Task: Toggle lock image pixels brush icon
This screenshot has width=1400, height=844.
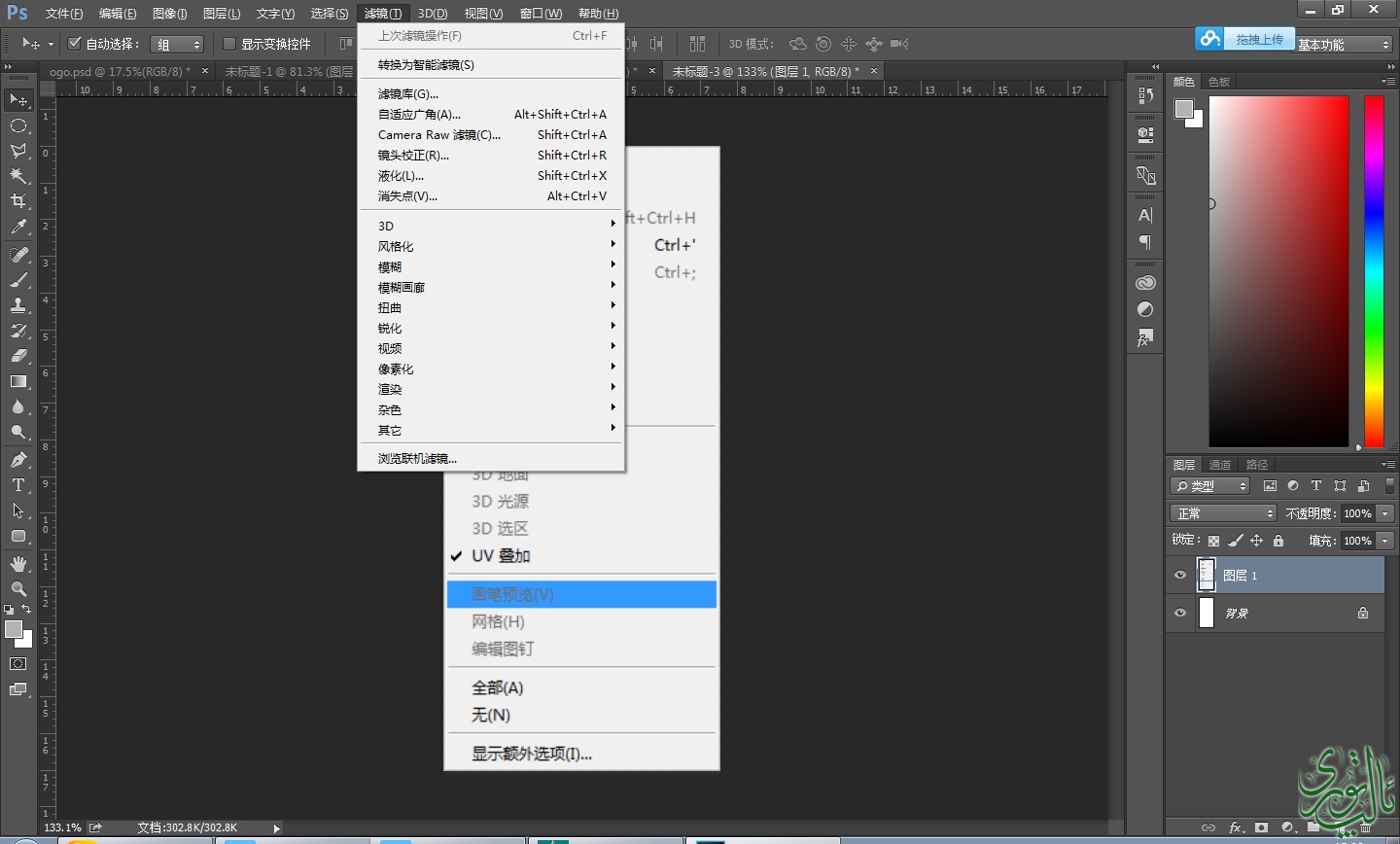Action: tap(1236, 541)
